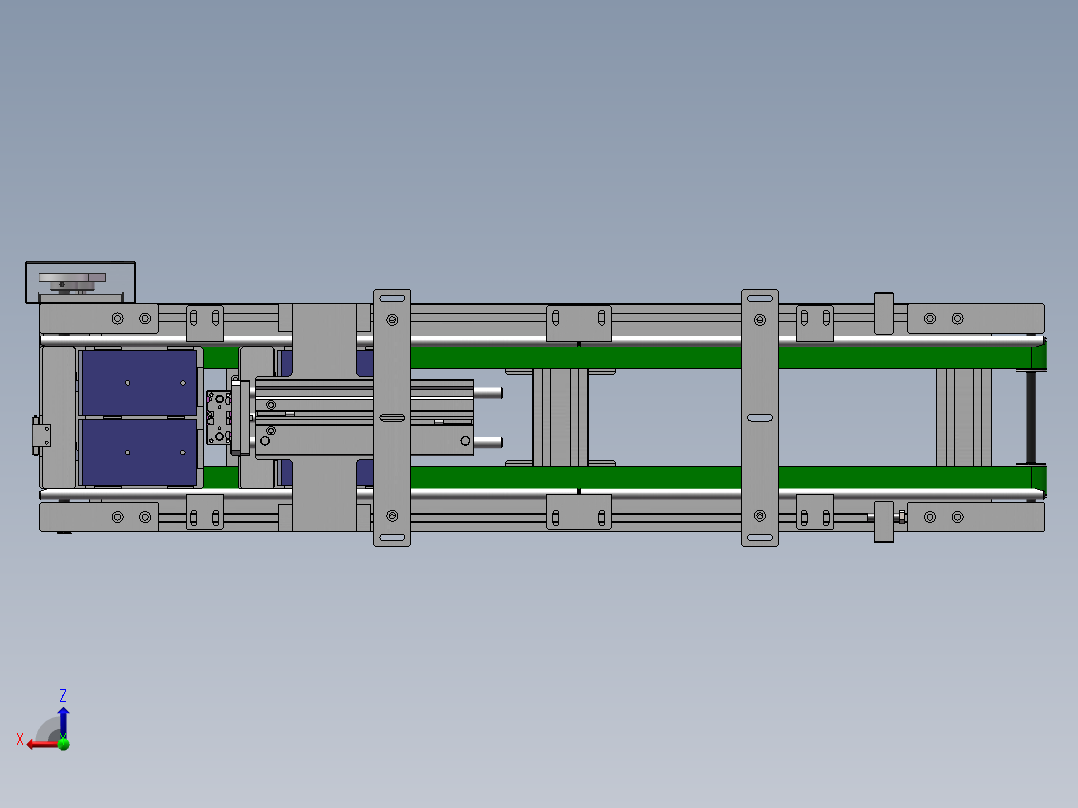Image resolution: width=1078 pixels, height=808 pixels.
Task: Select the outlined motor cover box at top-left
Action: [80, 282]
